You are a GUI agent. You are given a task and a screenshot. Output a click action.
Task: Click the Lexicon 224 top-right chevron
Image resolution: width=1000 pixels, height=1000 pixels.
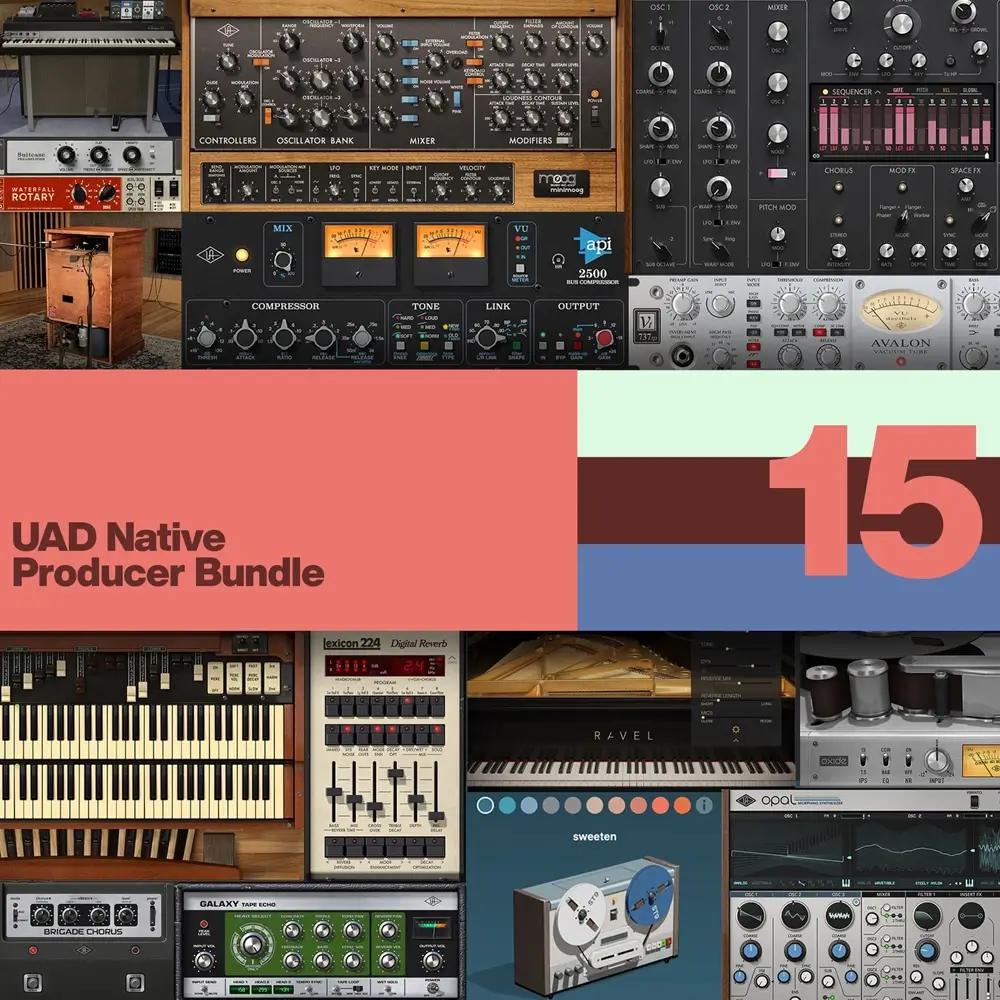tap(452, 659)
